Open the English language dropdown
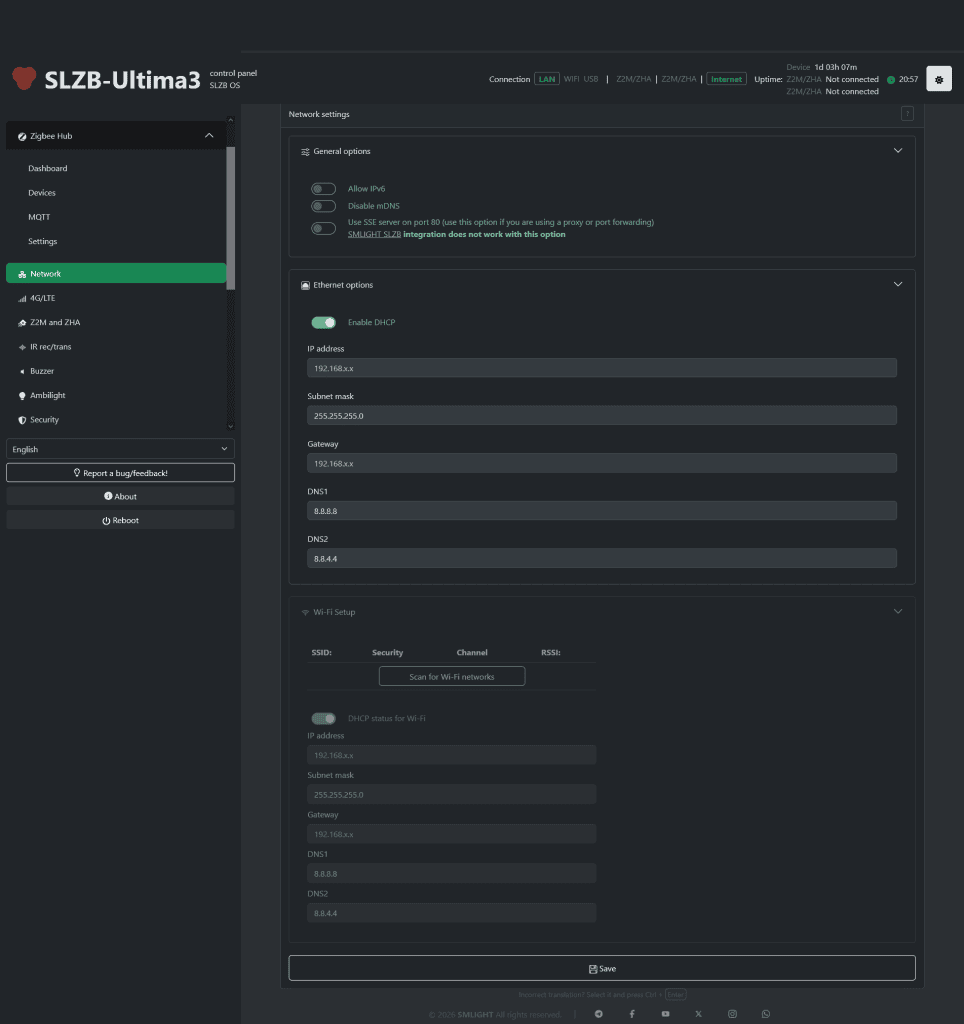The image size is (964, 1024). (120, 449)
